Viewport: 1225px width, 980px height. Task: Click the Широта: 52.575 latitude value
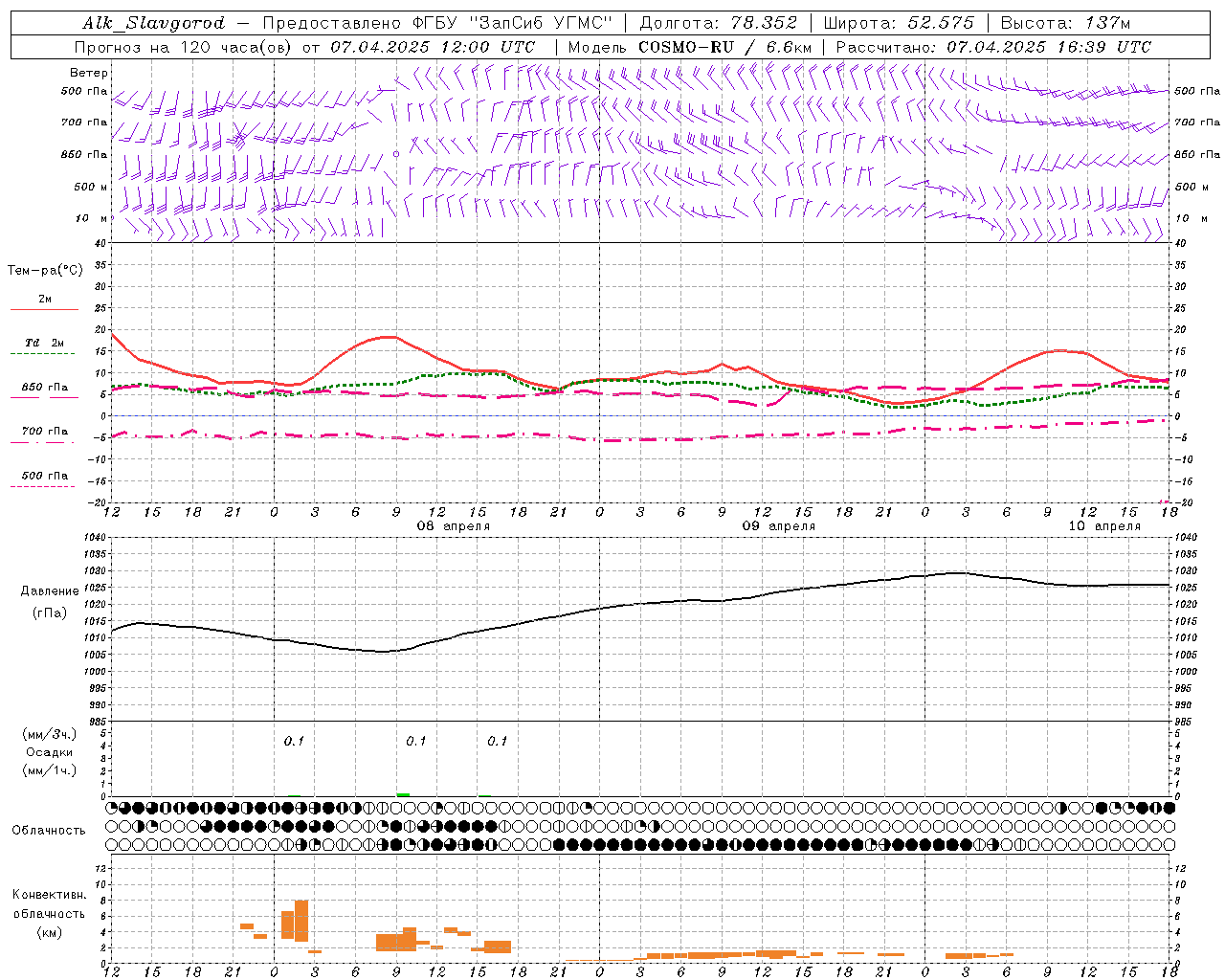899,23
